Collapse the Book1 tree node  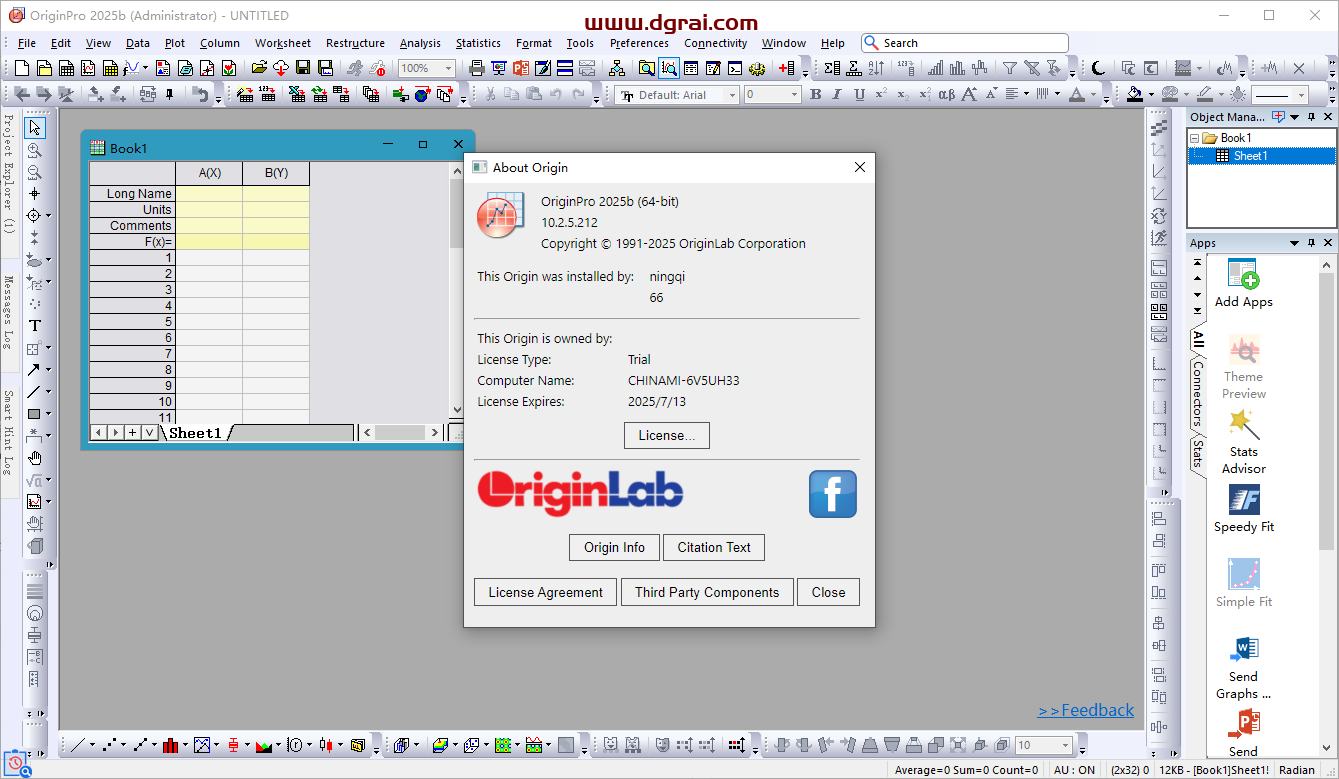click(x=1194, y=138)
